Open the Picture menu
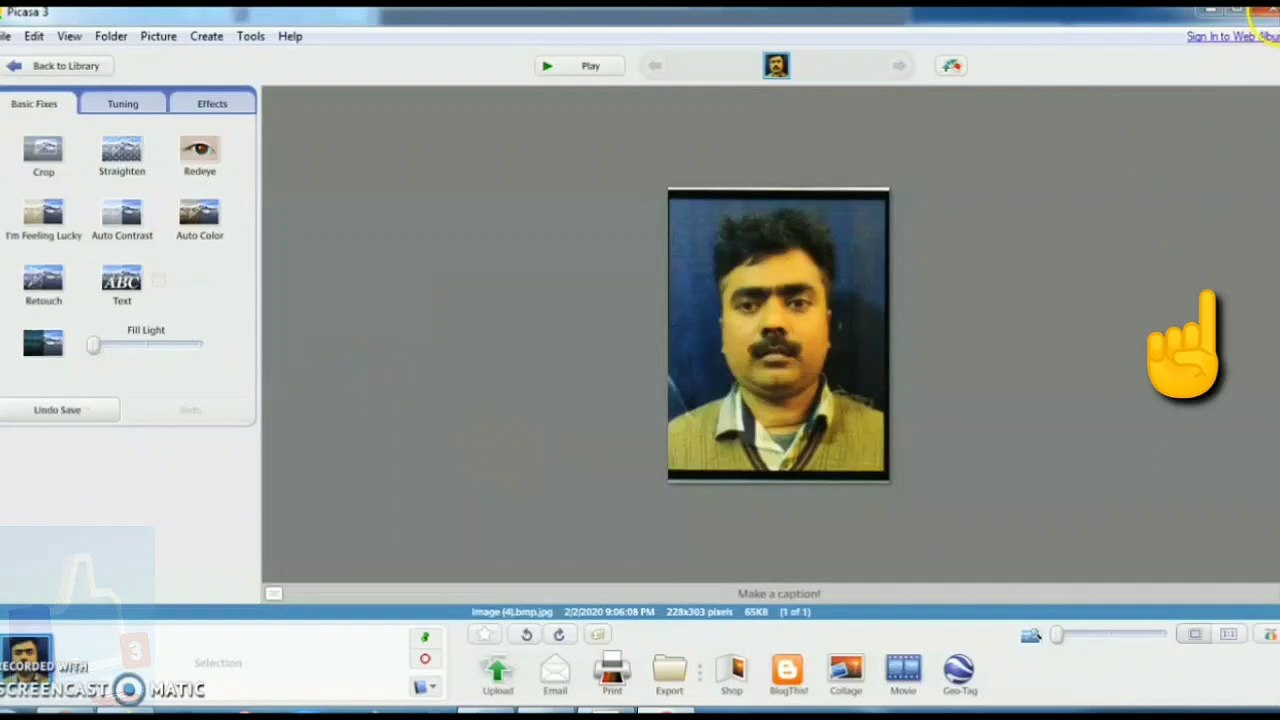This screenshot has height=720, width=1280. pos(158,36)
